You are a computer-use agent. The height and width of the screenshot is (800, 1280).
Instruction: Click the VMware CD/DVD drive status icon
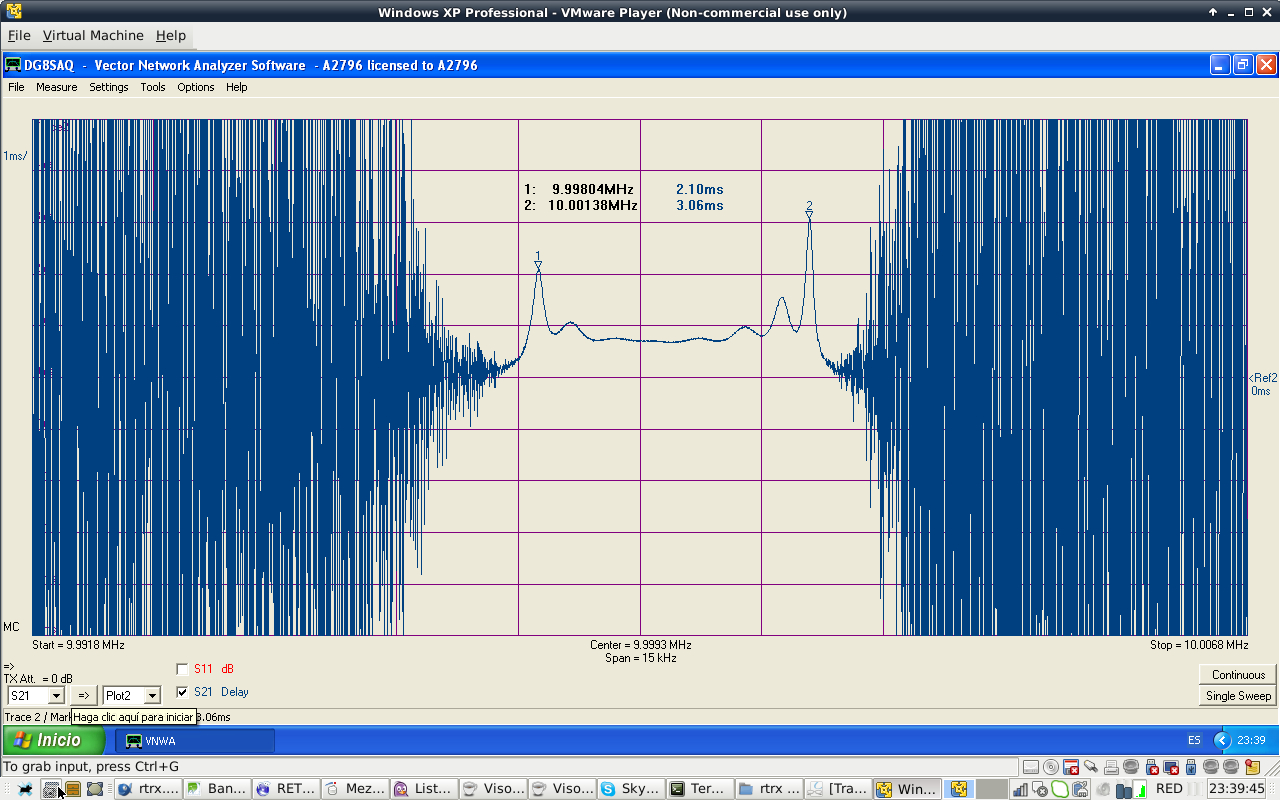point(1051,767)
